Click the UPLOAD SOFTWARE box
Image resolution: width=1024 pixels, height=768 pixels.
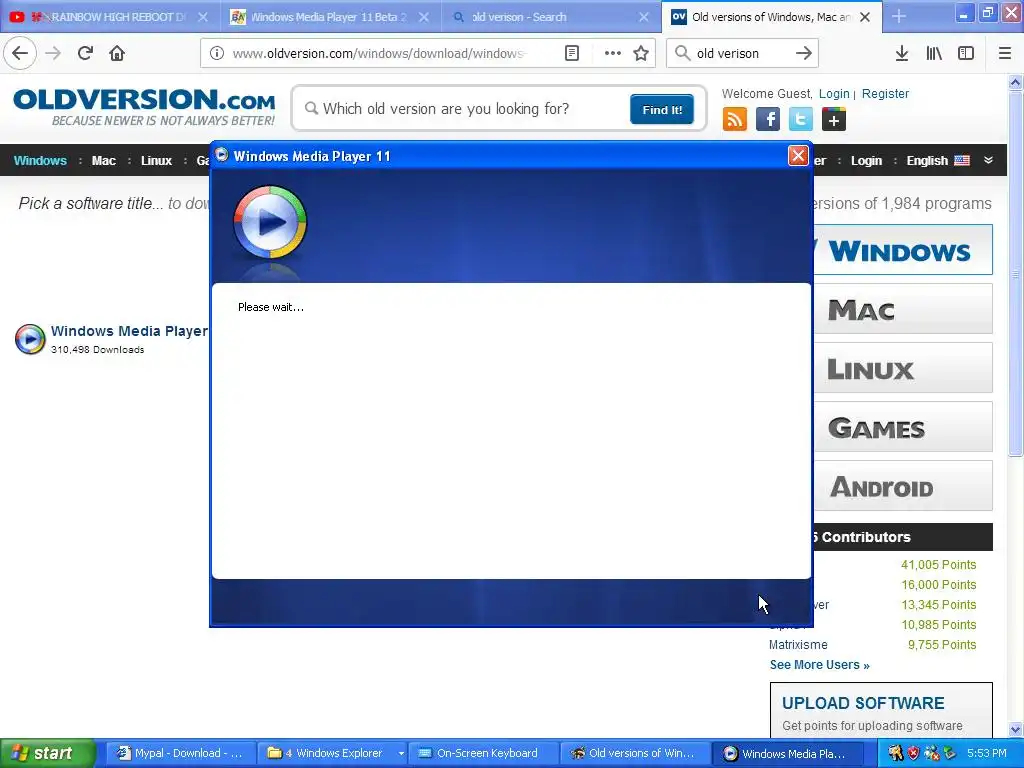[x=881, y=711]
